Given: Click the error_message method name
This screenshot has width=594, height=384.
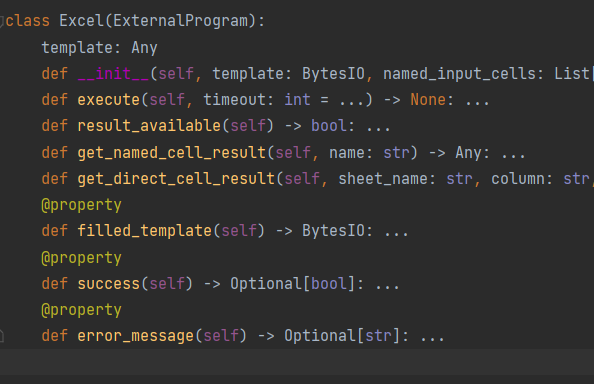Looking at the screenshot, I should point(136,336).
